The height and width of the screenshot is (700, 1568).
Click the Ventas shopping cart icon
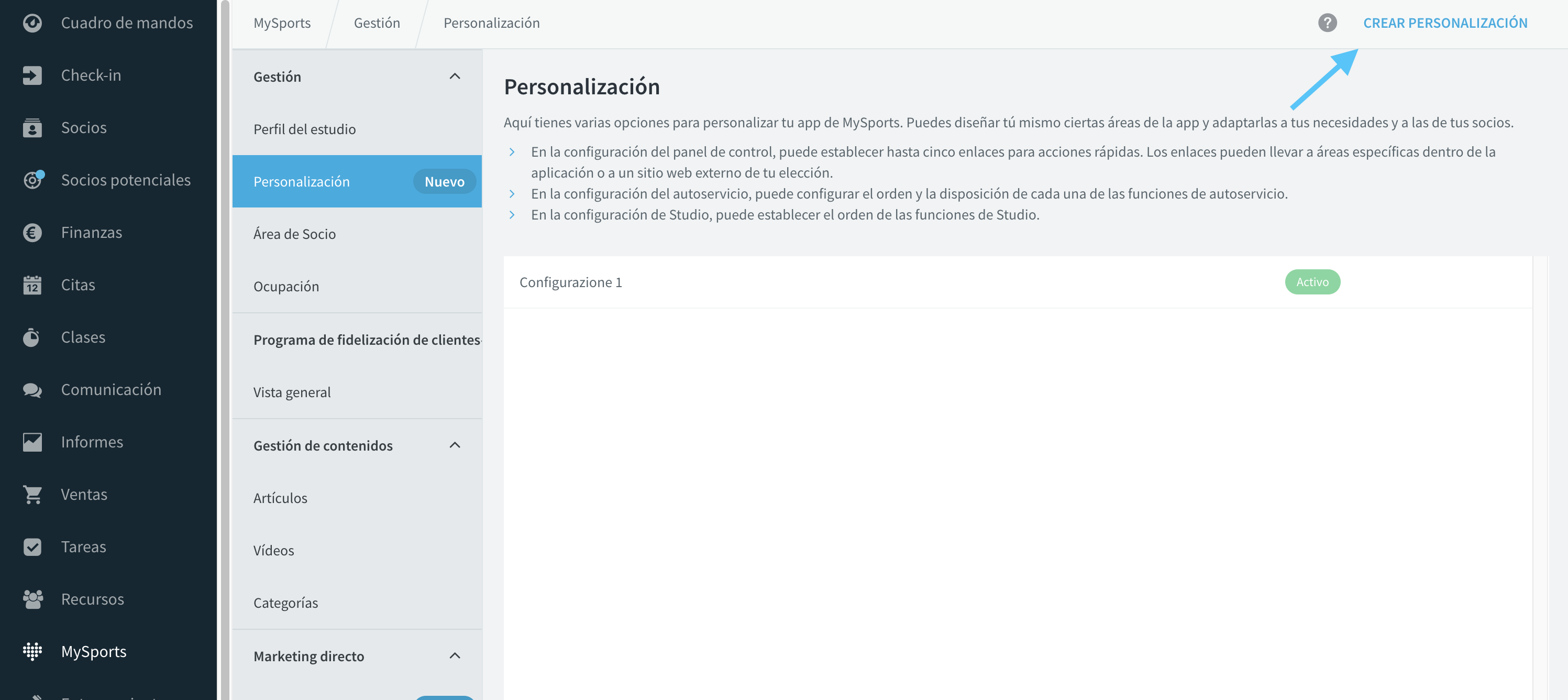[x=32, y=494]
